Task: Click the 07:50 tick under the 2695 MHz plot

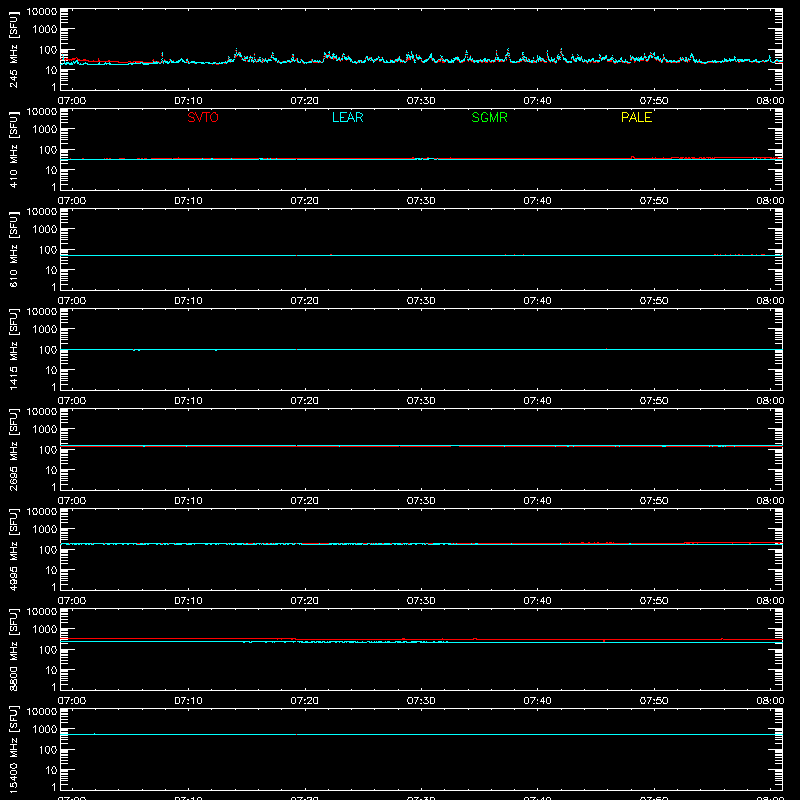Action: pyautogui.click(x=654, y=501)
